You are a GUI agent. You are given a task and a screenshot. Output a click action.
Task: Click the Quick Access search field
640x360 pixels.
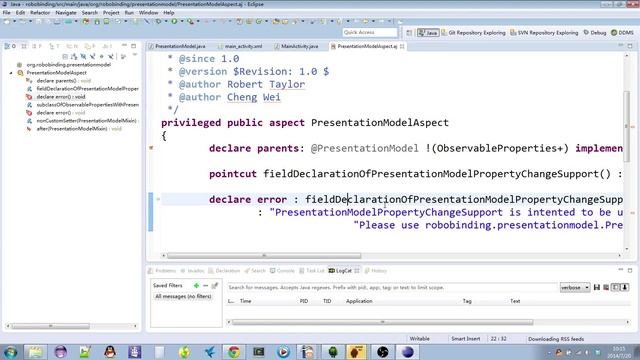(x=370, y=32)
